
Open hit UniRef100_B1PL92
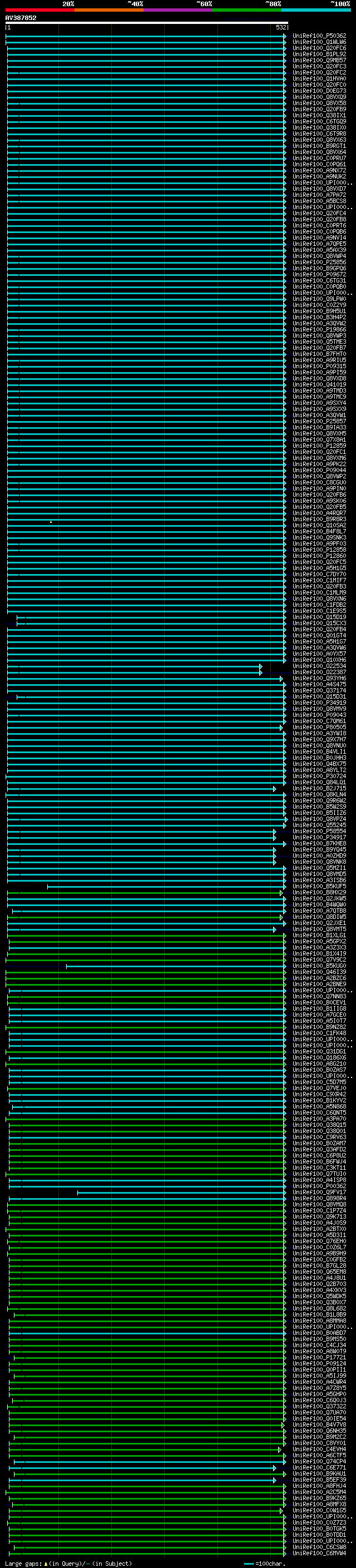point(319,54)
